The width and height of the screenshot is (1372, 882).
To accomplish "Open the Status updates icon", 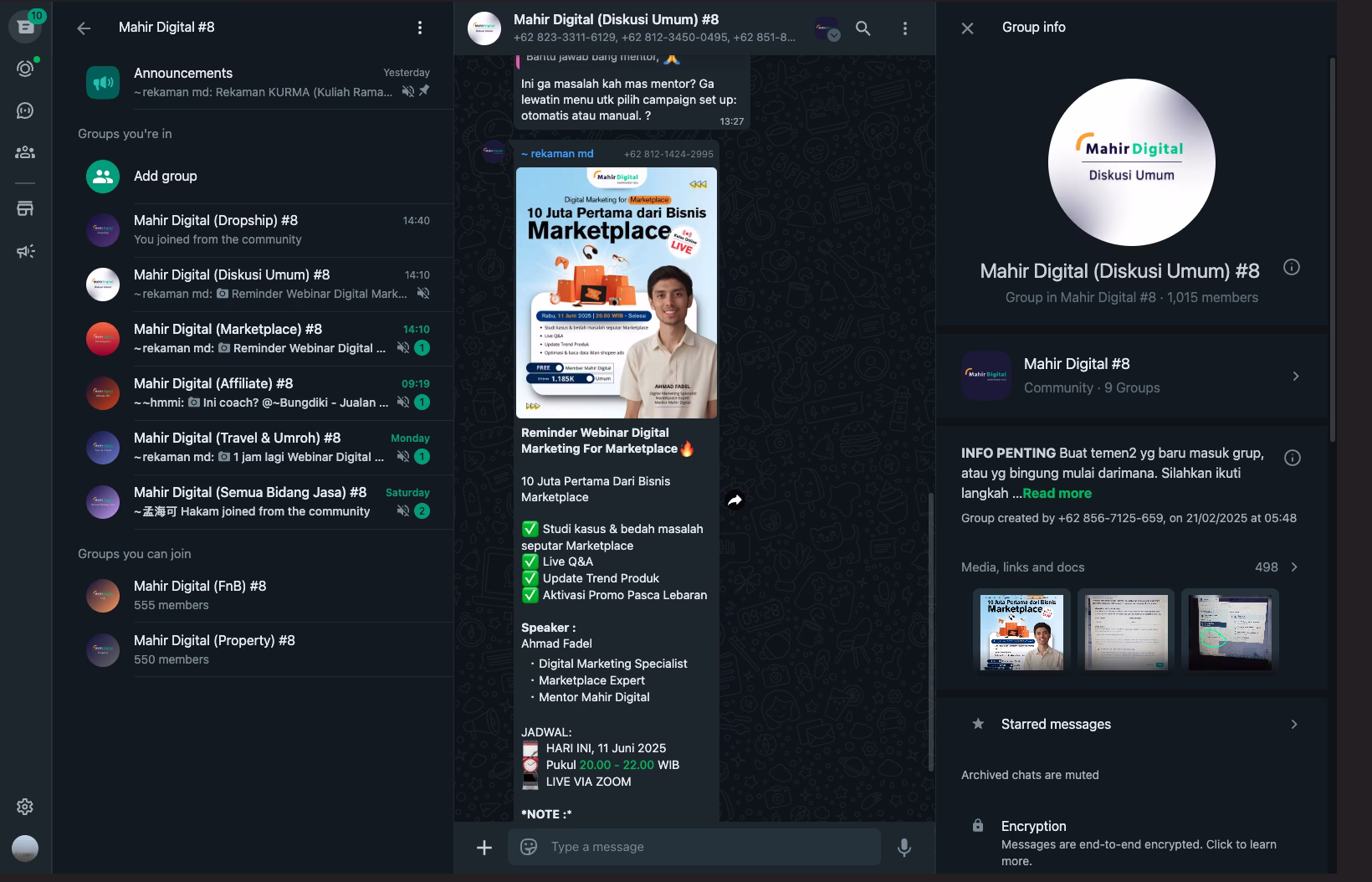I will 25,69.
